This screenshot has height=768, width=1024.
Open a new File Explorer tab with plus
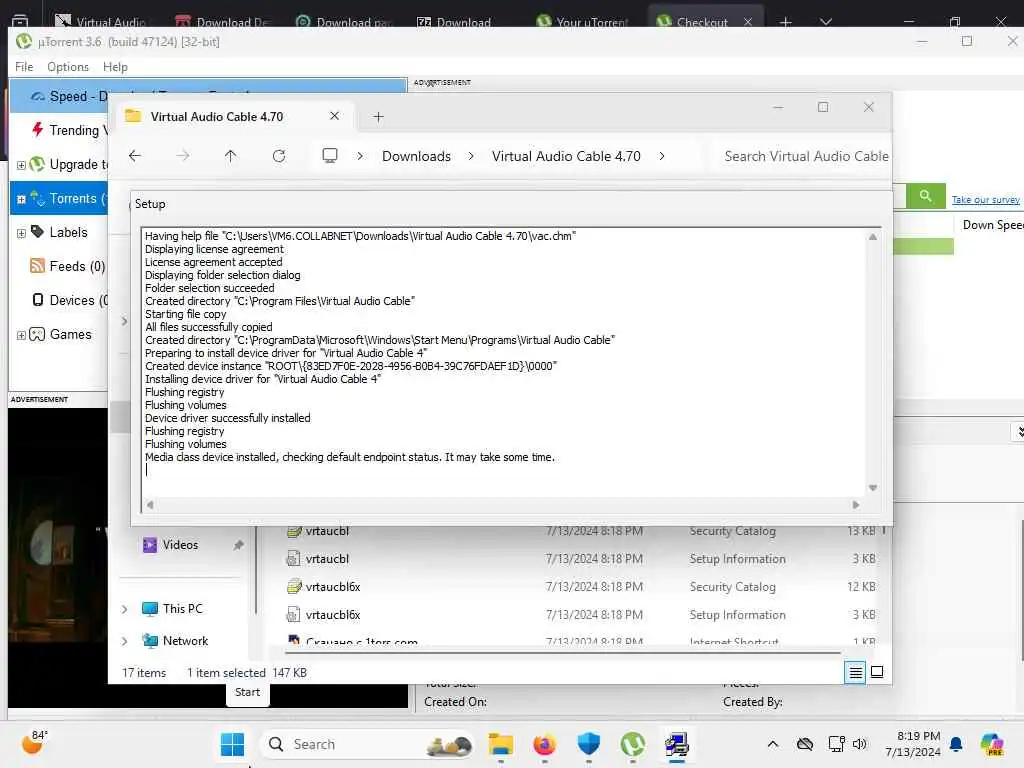pyautogui.click(x=378, y=117)
